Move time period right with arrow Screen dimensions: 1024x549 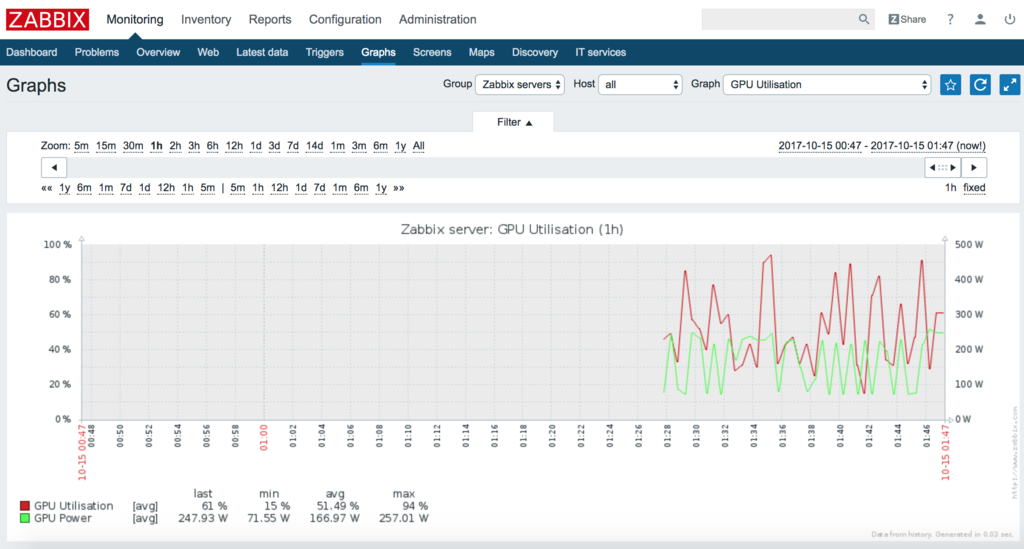[974, 168]
